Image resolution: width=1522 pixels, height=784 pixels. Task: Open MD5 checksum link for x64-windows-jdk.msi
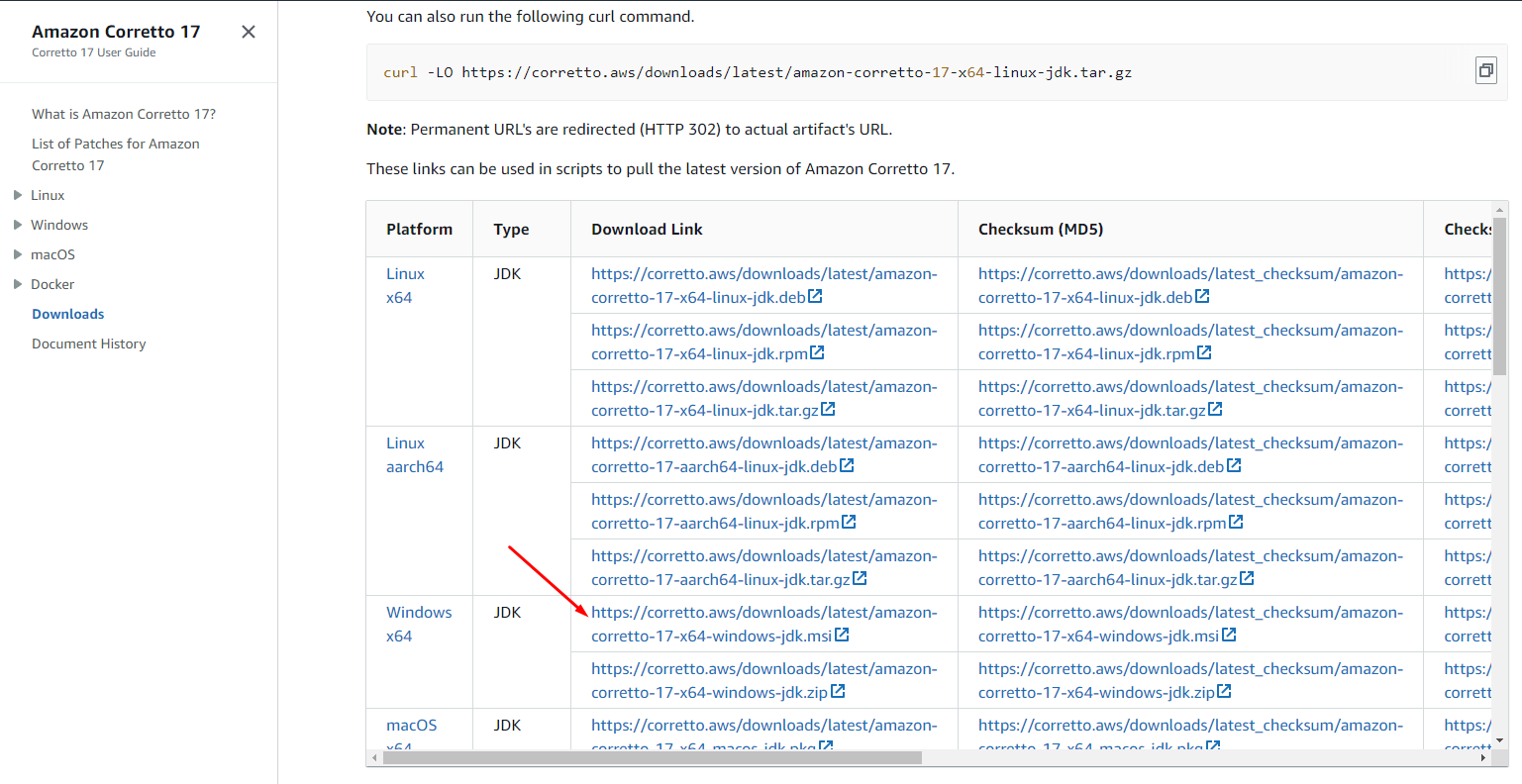(1191, 624)
